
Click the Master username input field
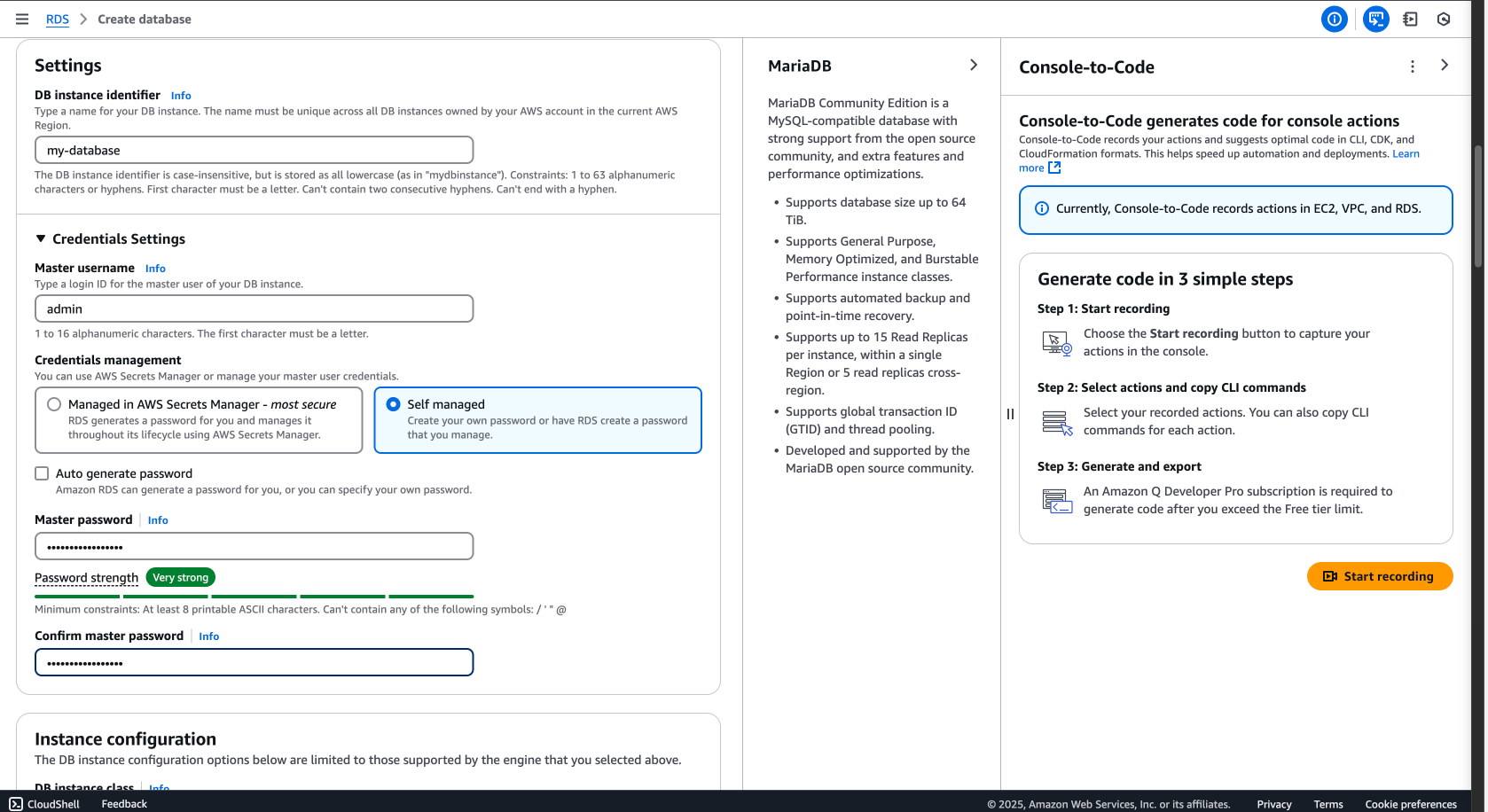pyautogui.click(x=254, y=308)
